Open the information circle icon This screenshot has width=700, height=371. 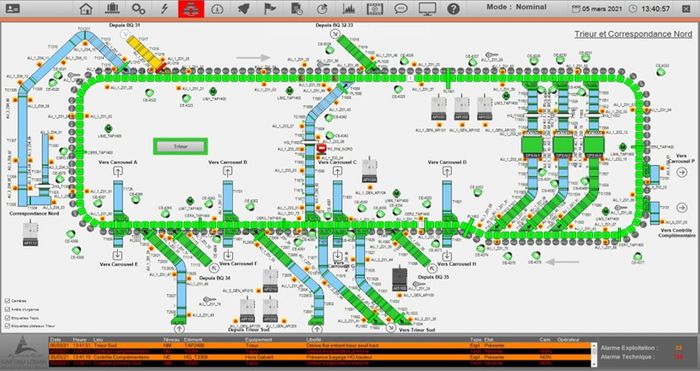217,8
